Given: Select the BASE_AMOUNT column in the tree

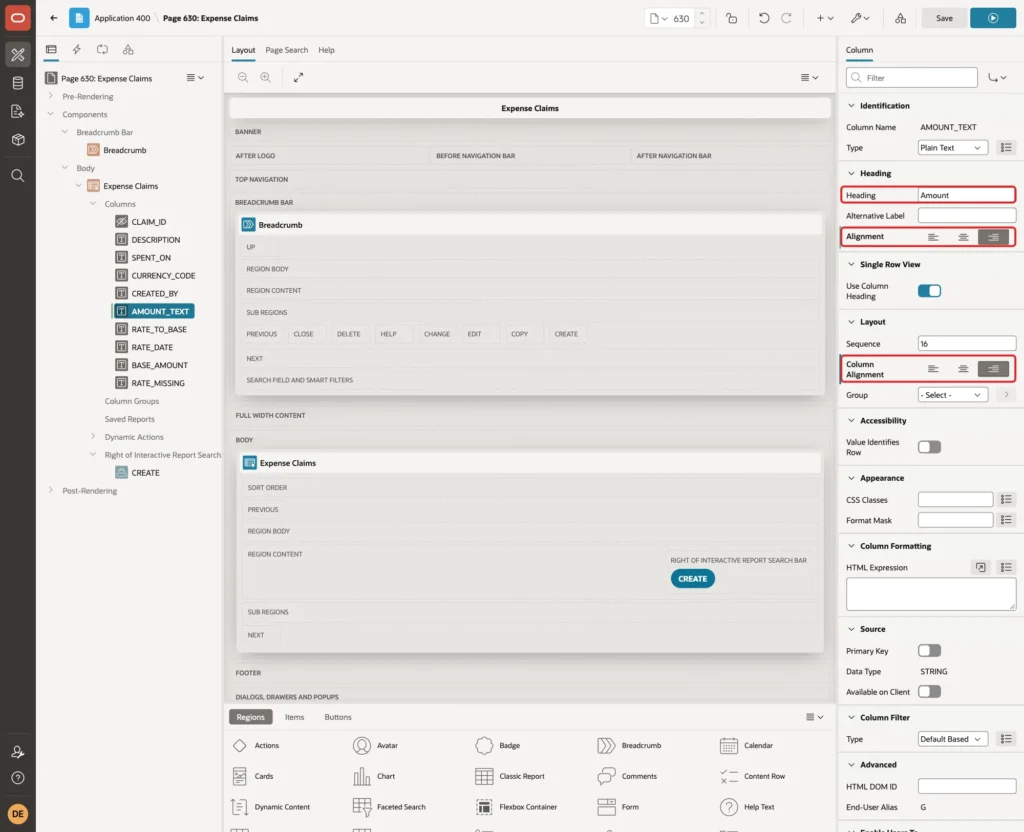Looking at the screenshot, I should [x=159, y=365].
